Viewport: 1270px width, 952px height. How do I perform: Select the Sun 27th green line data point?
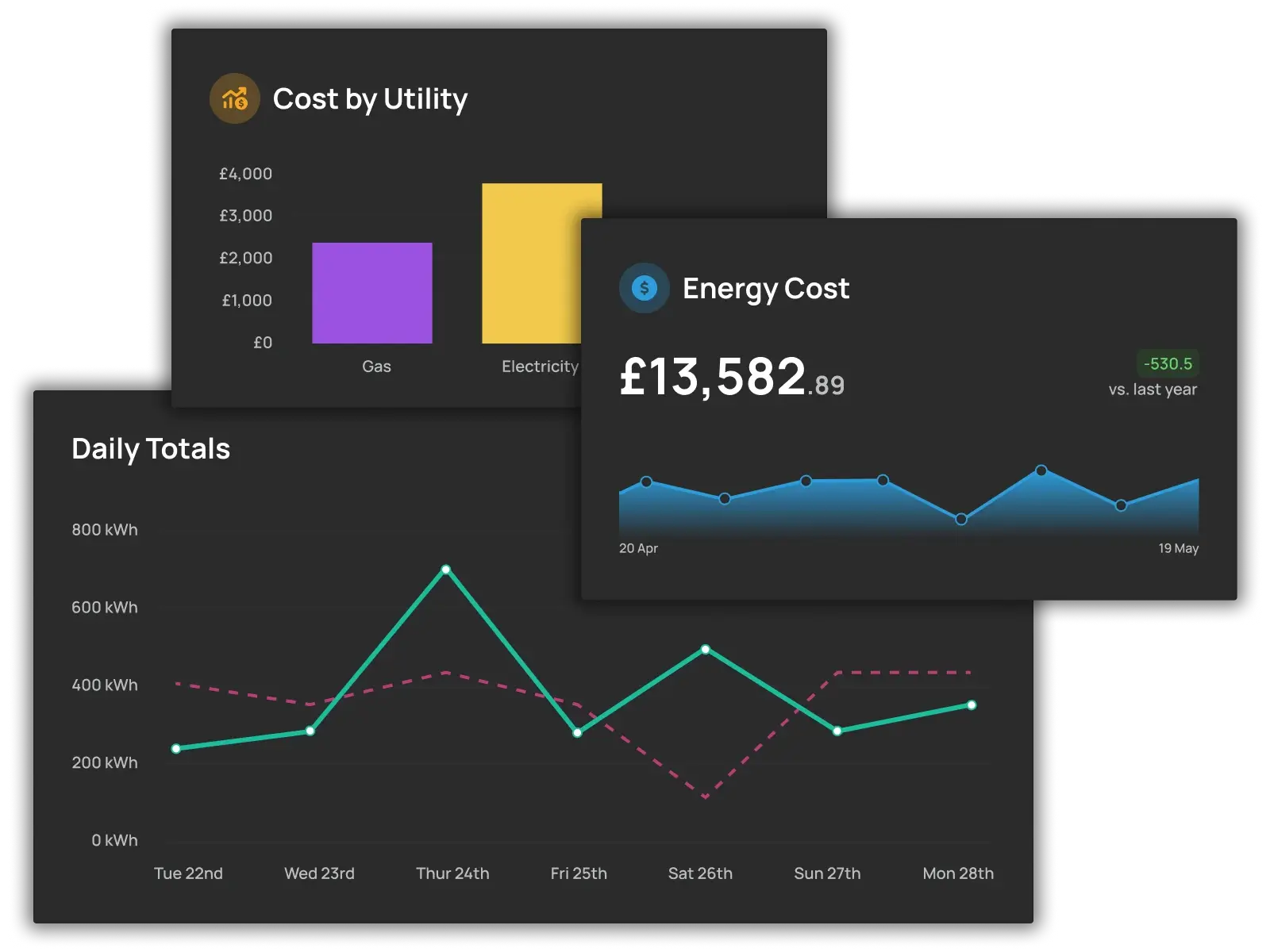click(837, 731)
